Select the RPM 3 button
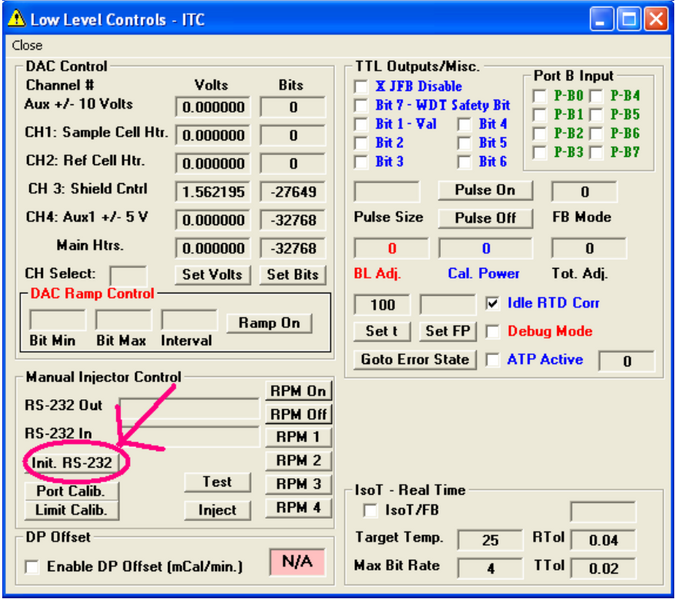This screenshot has width=675, height=599. (298, 484)
